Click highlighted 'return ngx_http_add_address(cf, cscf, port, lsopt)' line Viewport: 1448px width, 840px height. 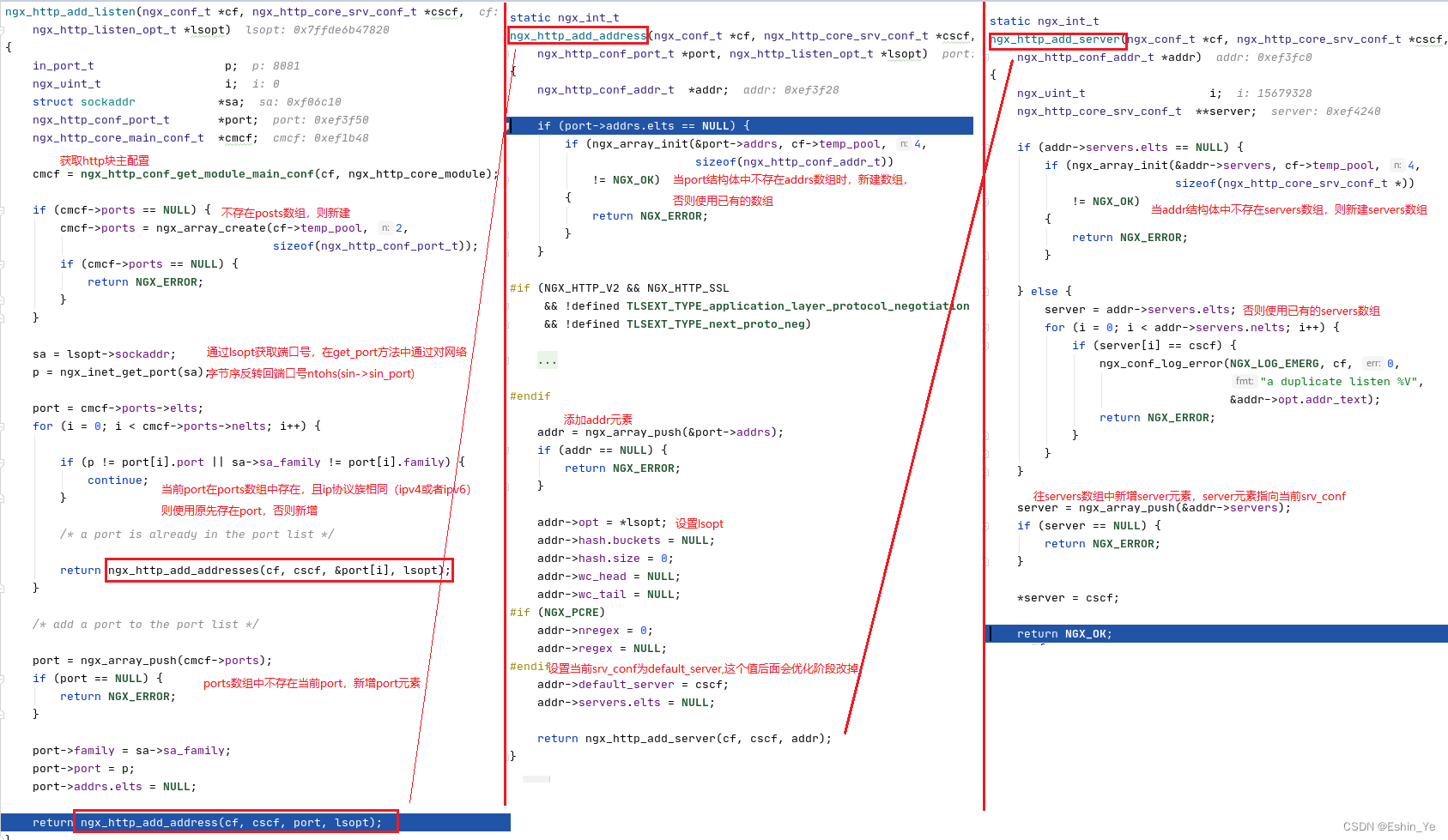click(256, 823)
